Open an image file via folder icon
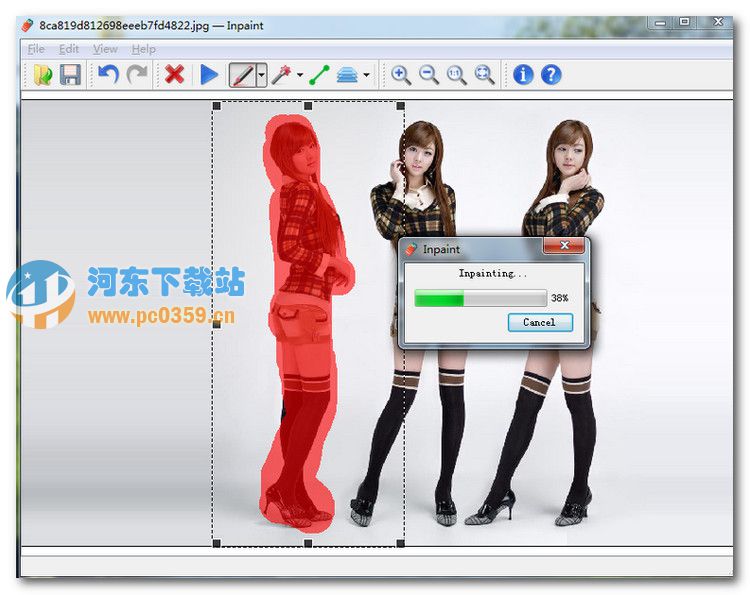Viewport: 750px width, 595px height. point(43,75)
